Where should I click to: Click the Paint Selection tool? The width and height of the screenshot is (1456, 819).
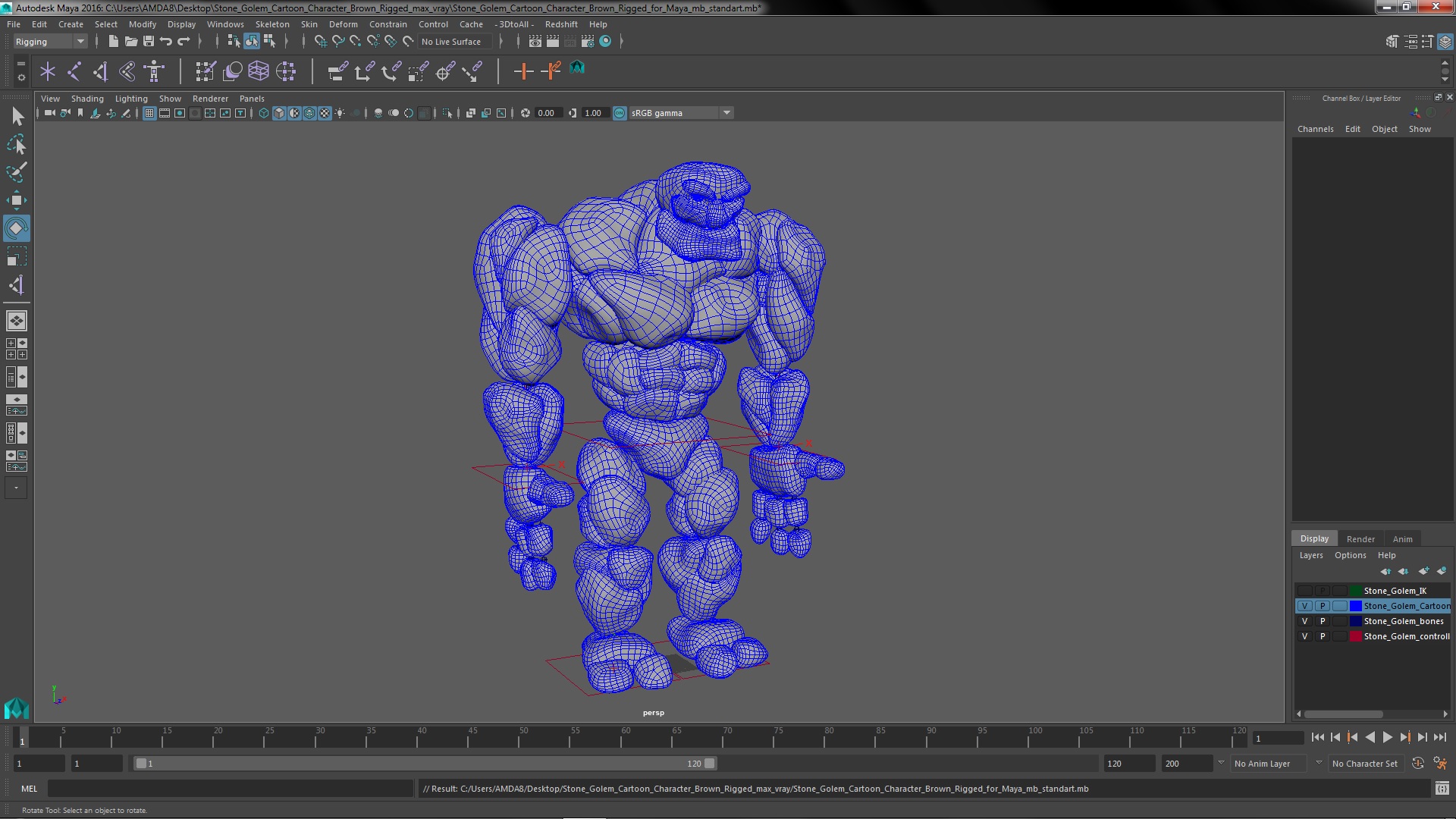click(x=16, y=172)
